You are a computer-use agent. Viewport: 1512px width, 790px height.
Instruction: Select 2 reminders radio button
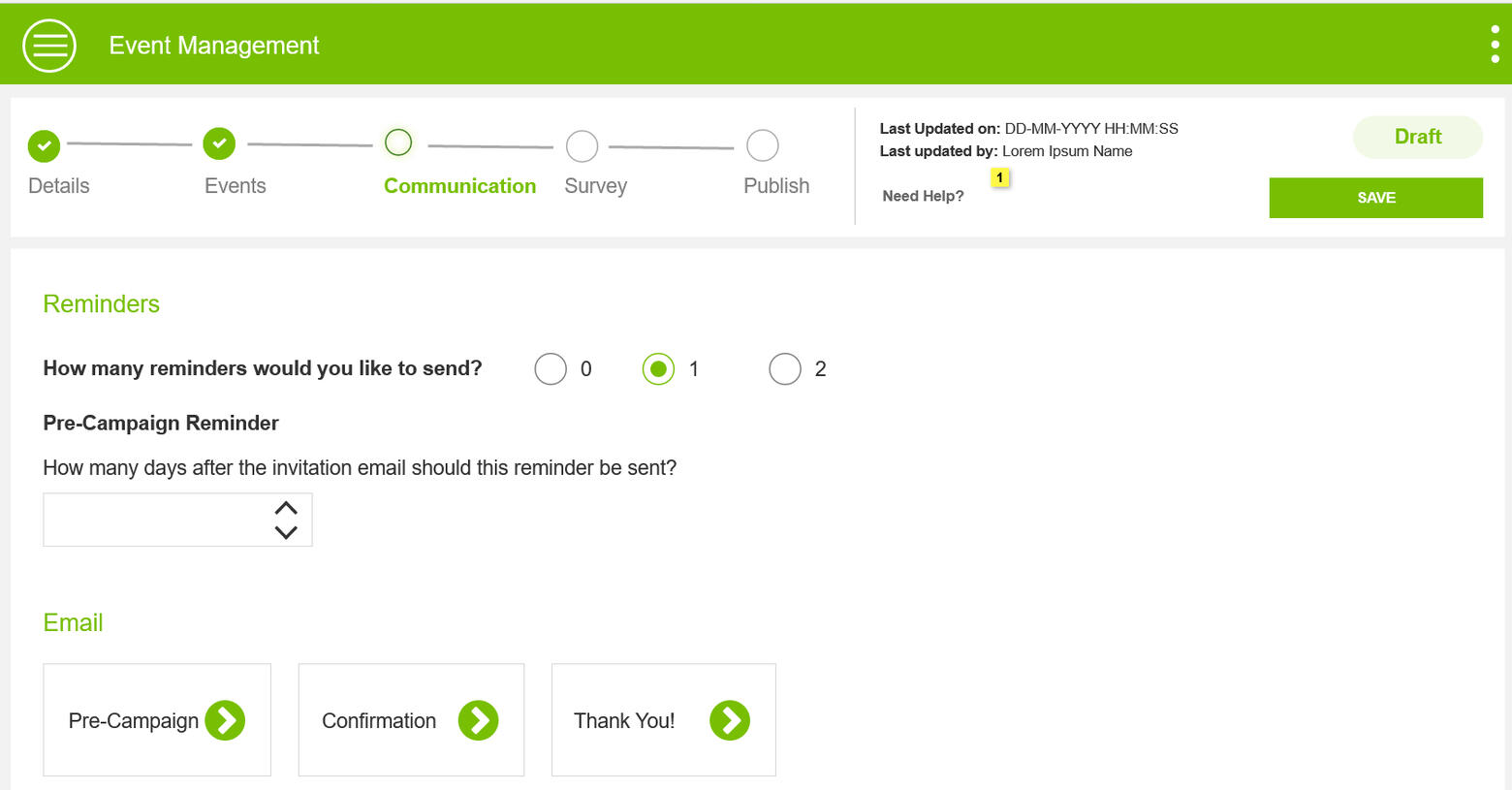coord(785,369)
